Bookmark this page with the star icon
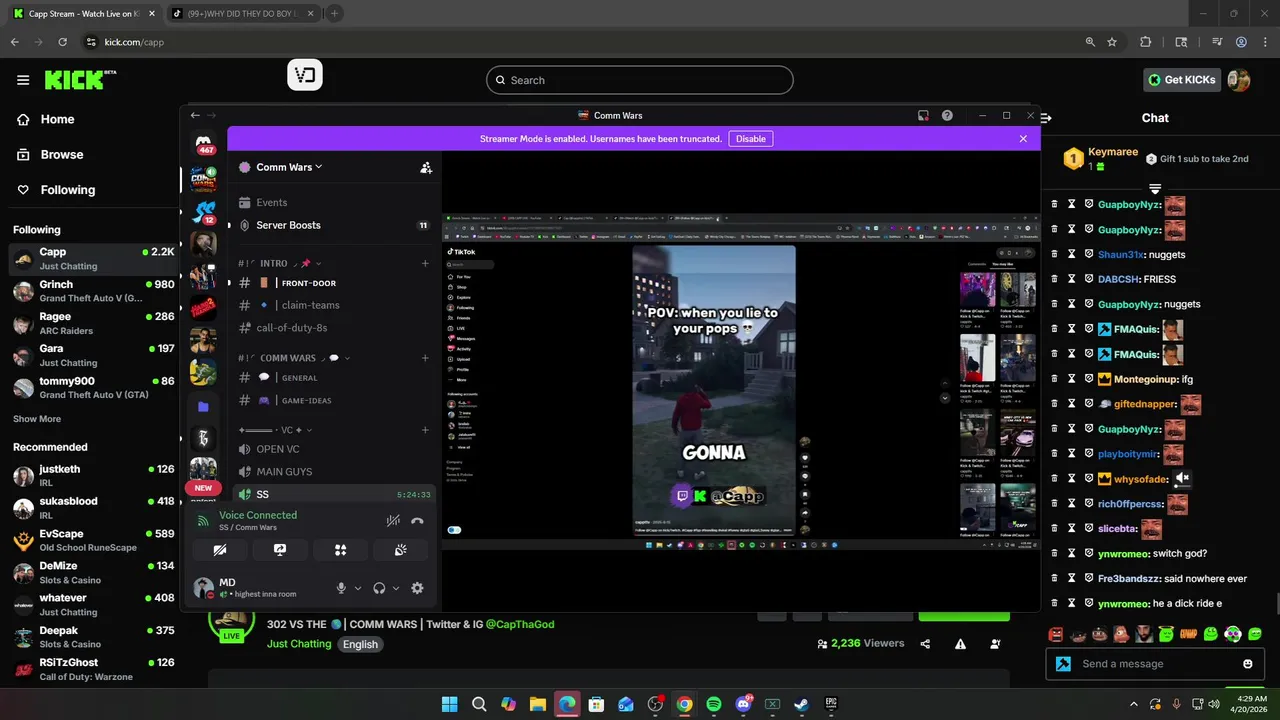The height and width of the screenshot is (720, 1280). pyautogui.click(x=1112, y=42)
